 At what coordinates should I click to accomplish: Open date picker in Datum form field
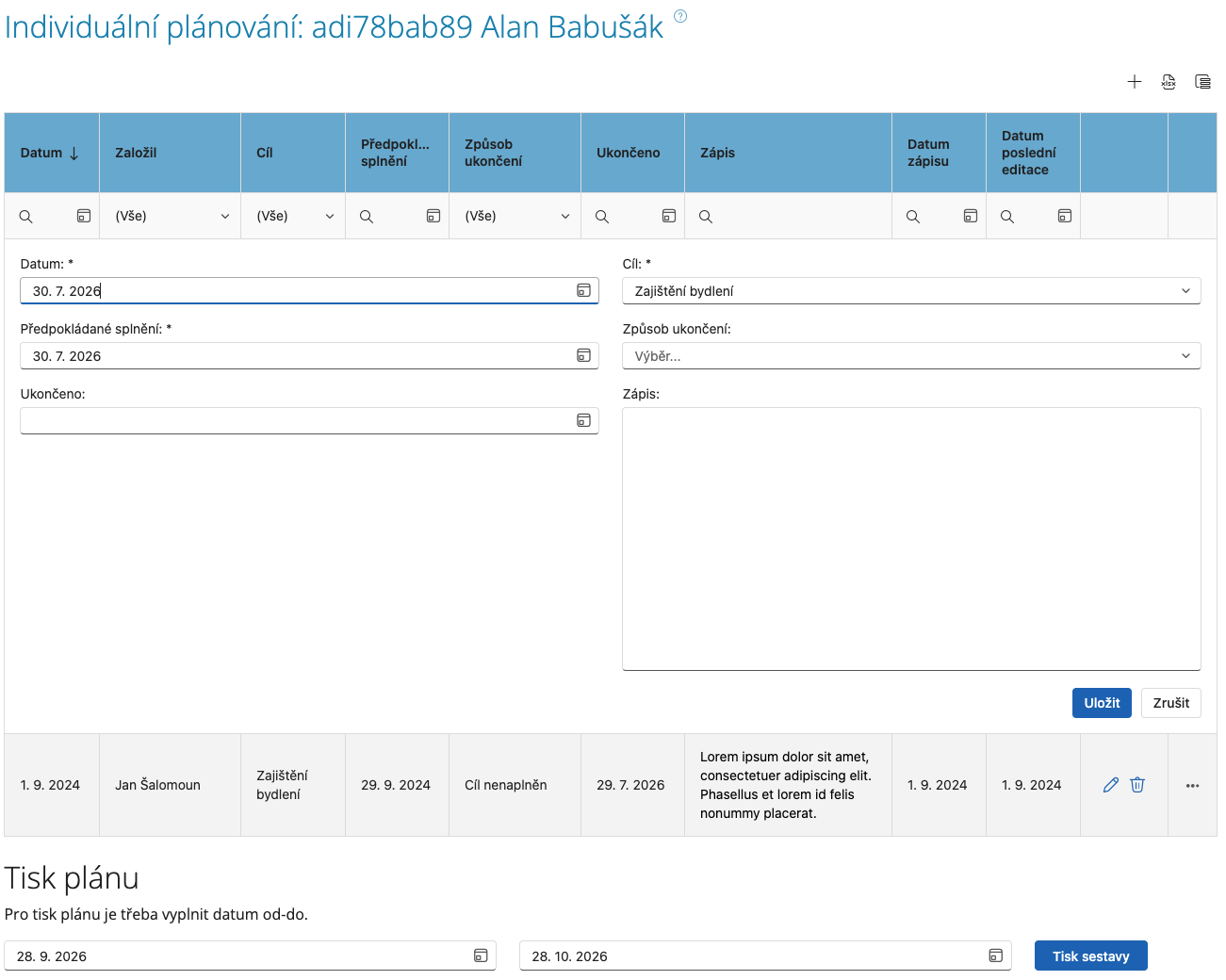(584, 290)
